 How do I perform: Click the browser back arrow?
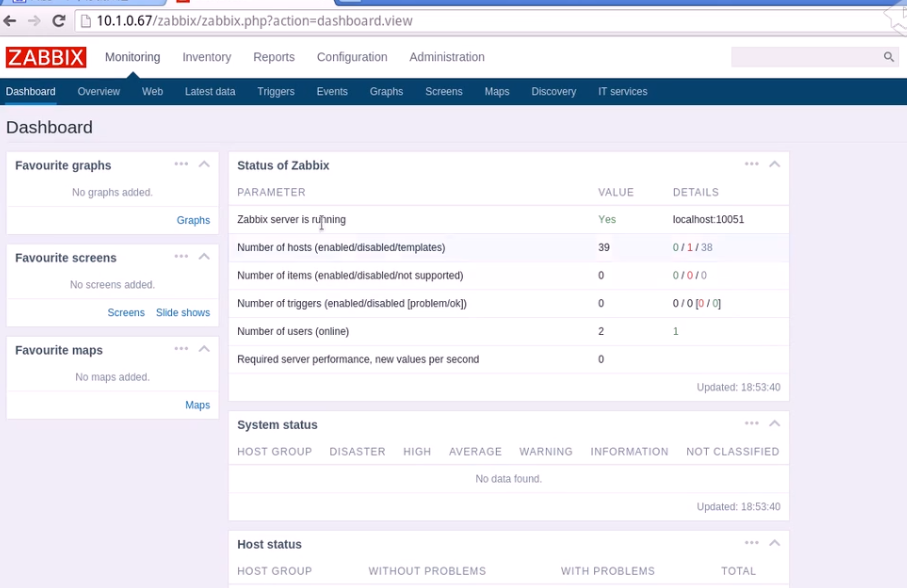pyautogui.click(x=10, y=21)
